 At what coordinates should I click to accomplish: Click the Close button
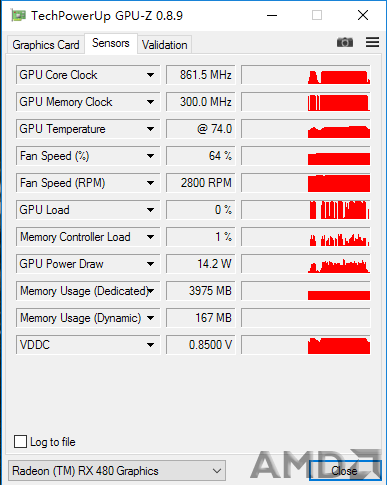point(345,471)
